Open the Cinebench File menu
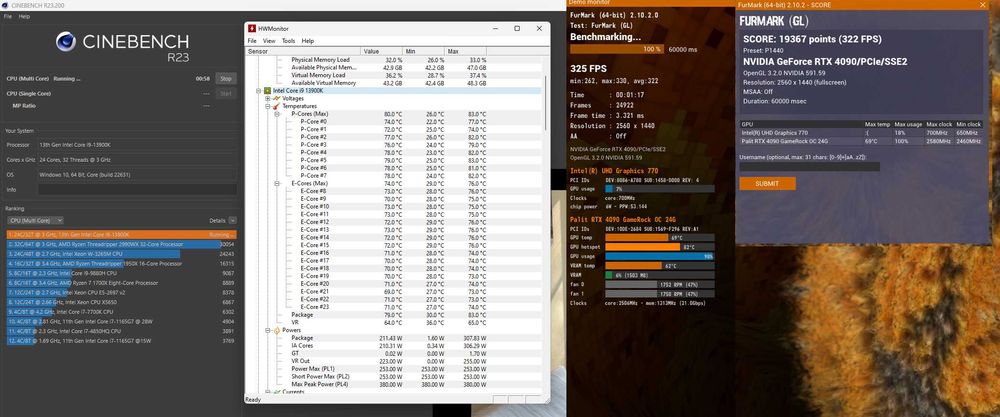1000x417 pixels. [x=8, y=17]
